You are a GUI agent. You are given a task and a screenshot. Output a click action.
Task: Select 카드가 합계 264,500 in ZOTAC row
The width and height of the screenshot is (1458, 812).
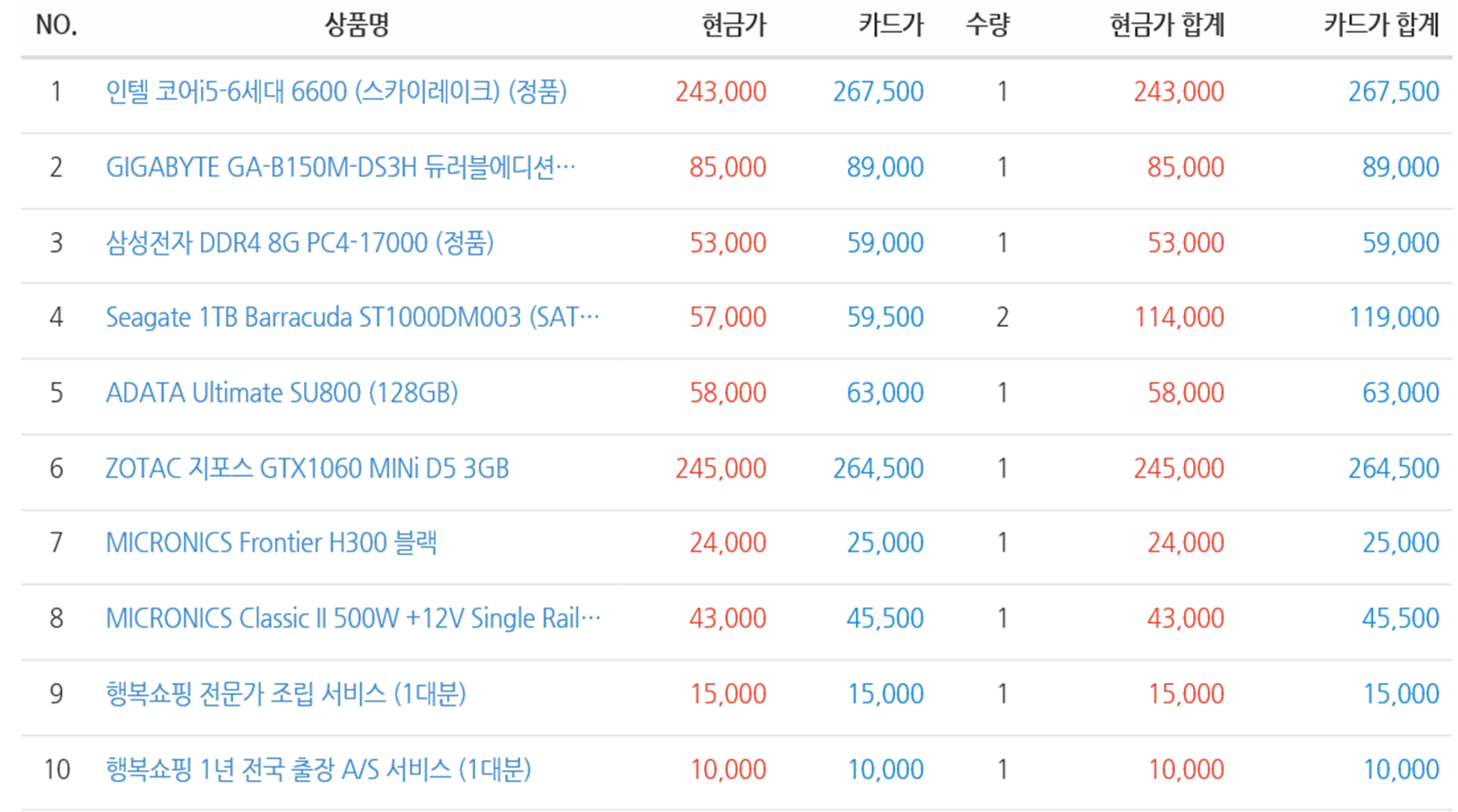point(1394,469)
